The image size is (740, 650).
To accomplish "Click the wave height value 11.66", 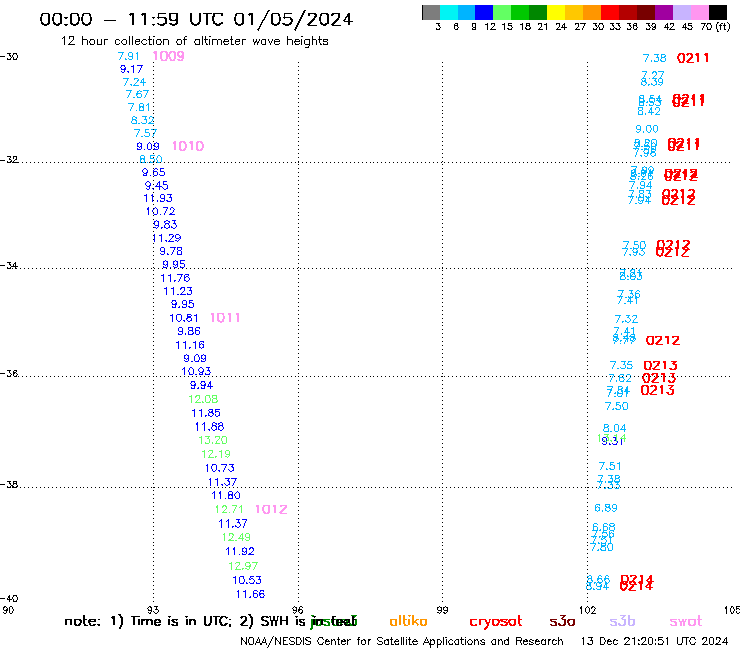I will (250, 594).
